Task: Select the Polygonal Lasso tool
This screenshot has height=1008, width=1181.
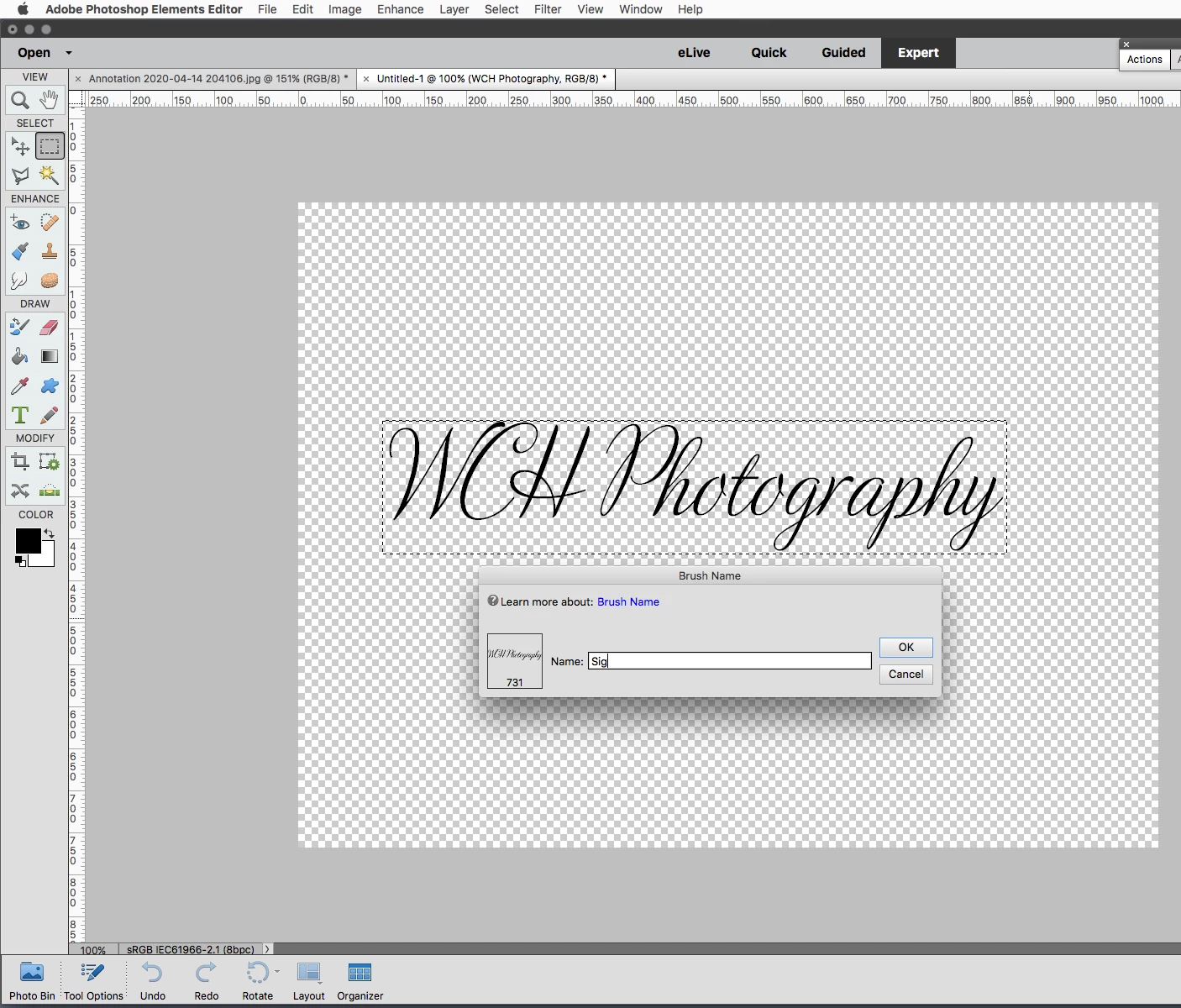Action: coord(20,176)
